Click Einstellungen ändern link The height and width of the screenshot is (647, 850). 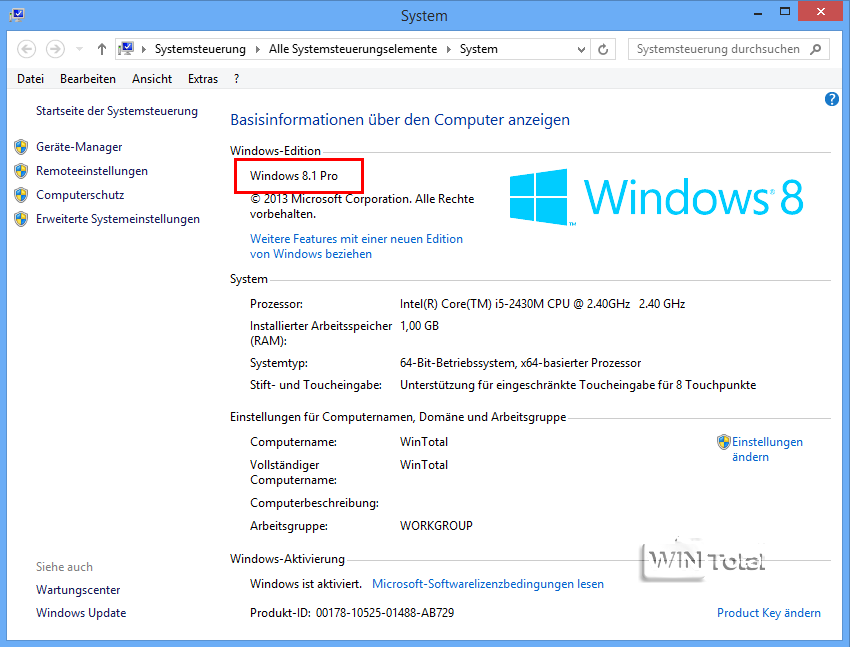coord(767,449)
